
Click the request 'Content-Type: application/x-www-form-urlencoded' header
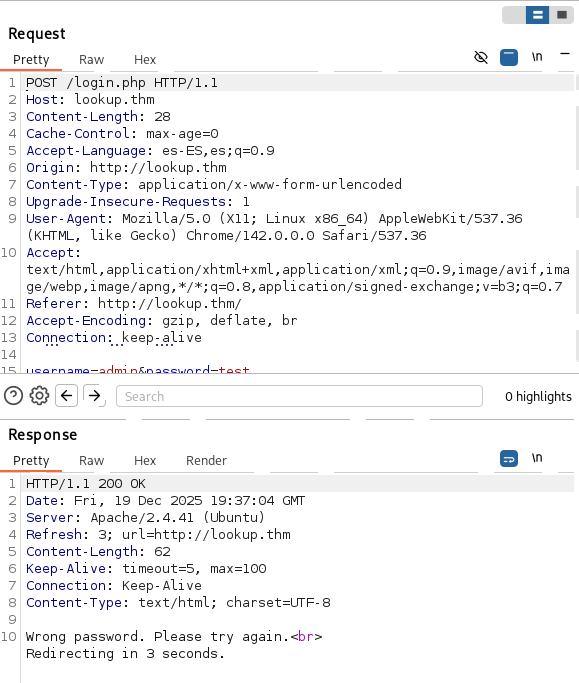[x=214, y=185]
